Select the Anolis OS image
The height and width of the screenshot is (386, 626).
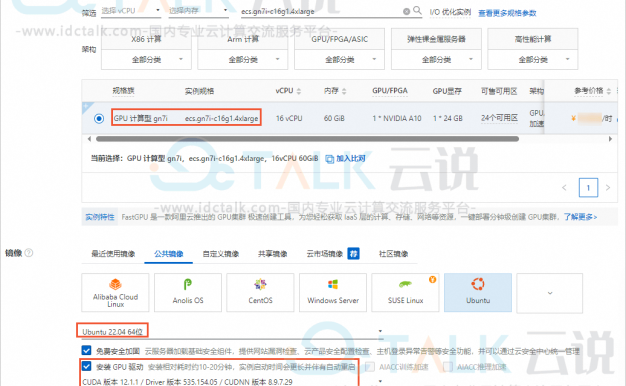tap(188, 293)
